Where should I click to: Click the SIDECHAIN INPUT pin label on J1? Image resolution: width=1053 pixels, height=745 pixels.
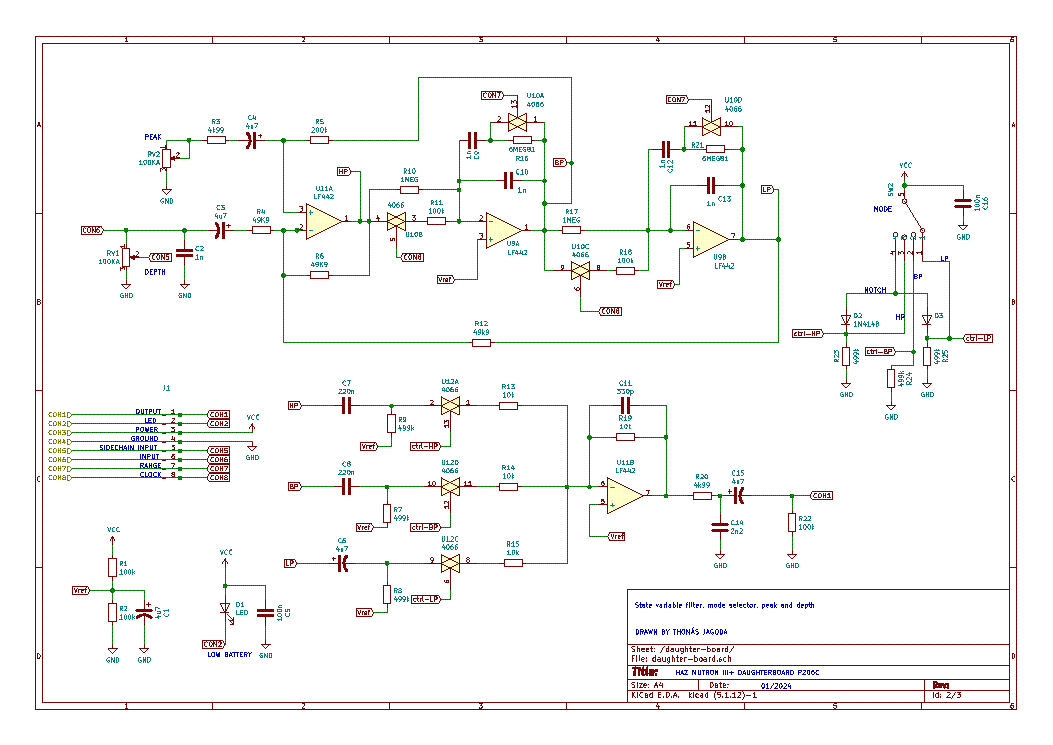click(128, 447)
